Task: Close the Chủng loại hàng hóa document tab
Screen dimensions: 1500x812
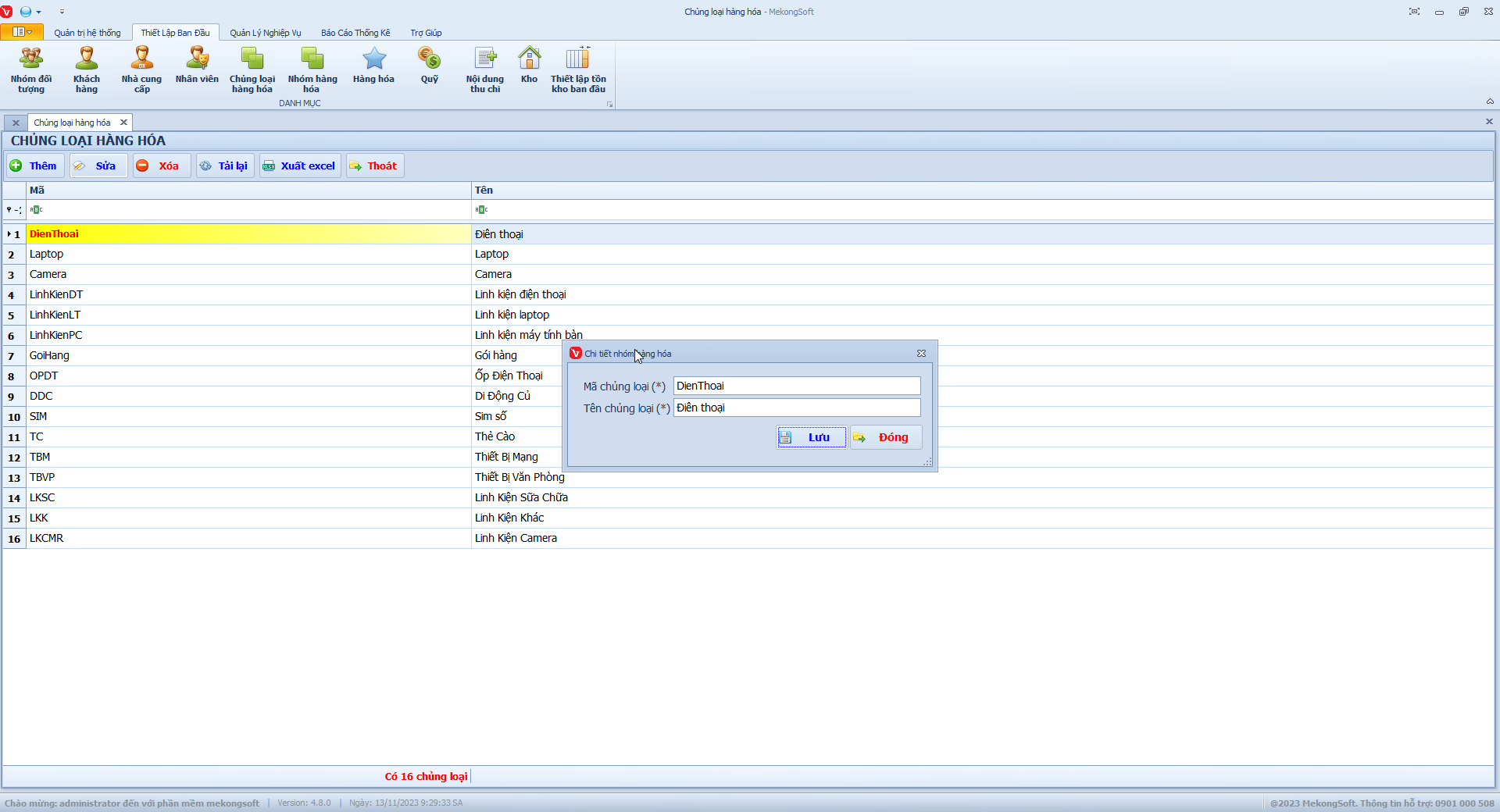Action: [x=123, y=123]
